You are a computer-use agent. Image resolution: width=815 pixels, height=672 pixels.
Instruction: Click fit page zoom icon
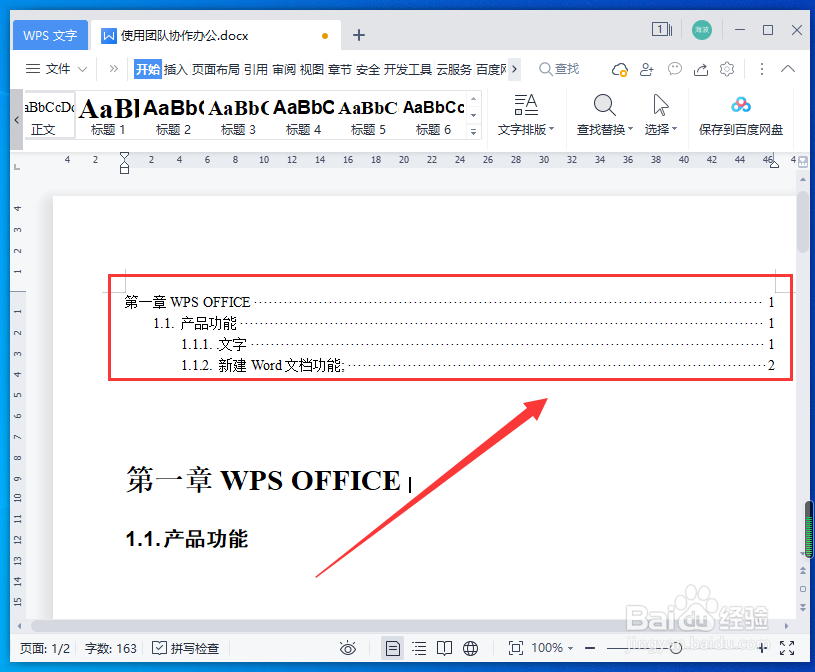pyautogui.click(x=516, y=648)
